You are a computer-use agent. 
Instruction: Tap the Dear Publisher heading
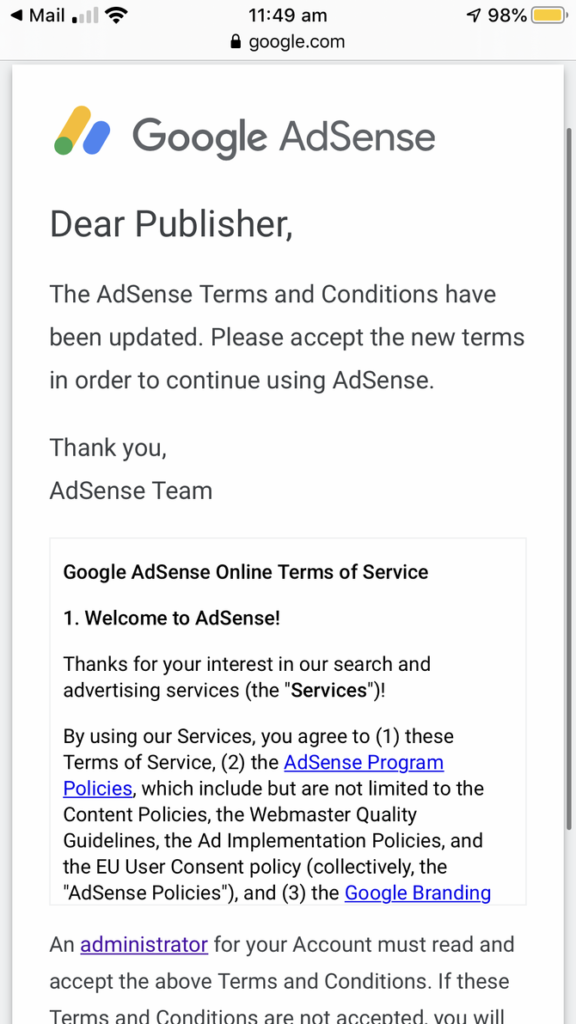tap(171, 224)
